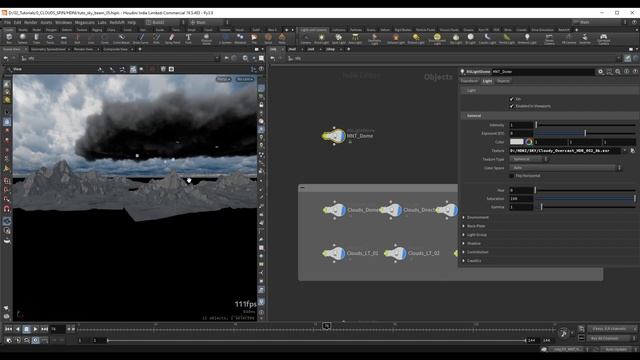Select the Clouds_LT_01 light node

pos(334,253)
